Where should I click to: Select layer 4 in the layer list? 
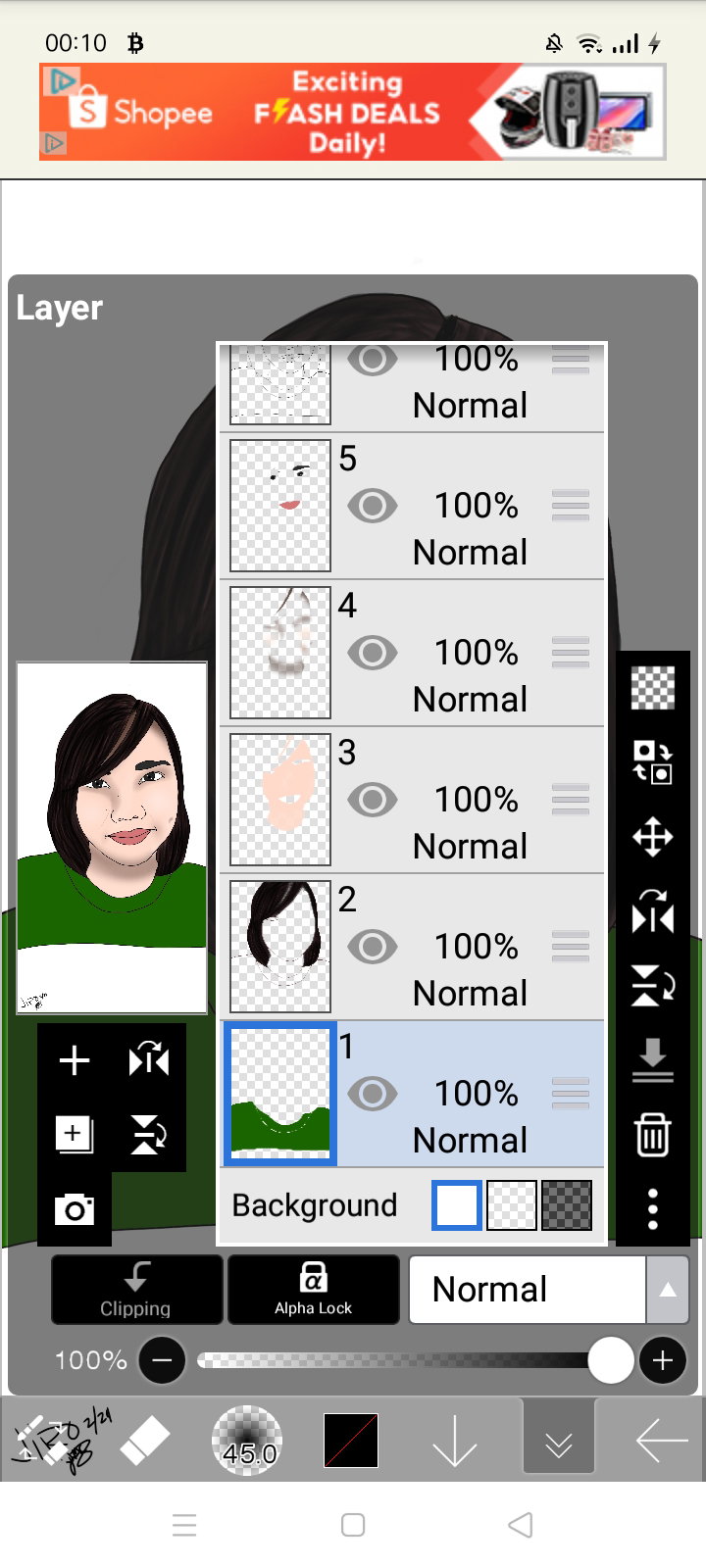pyautogui.click(x=412, y=653)
